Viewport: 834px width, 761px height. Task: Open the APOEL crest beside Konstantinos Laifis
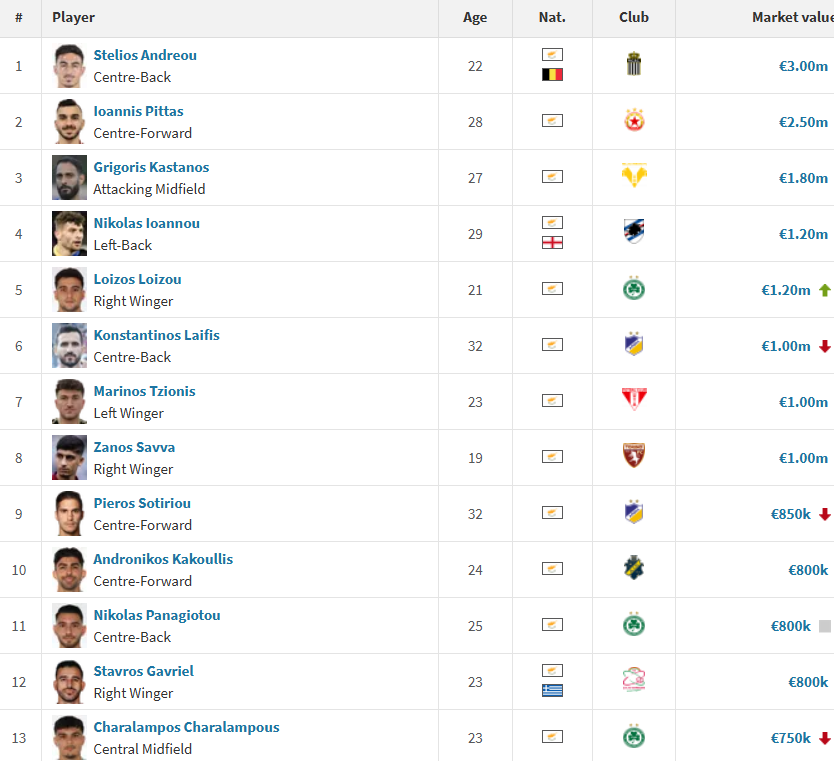[x=634, y=344]
